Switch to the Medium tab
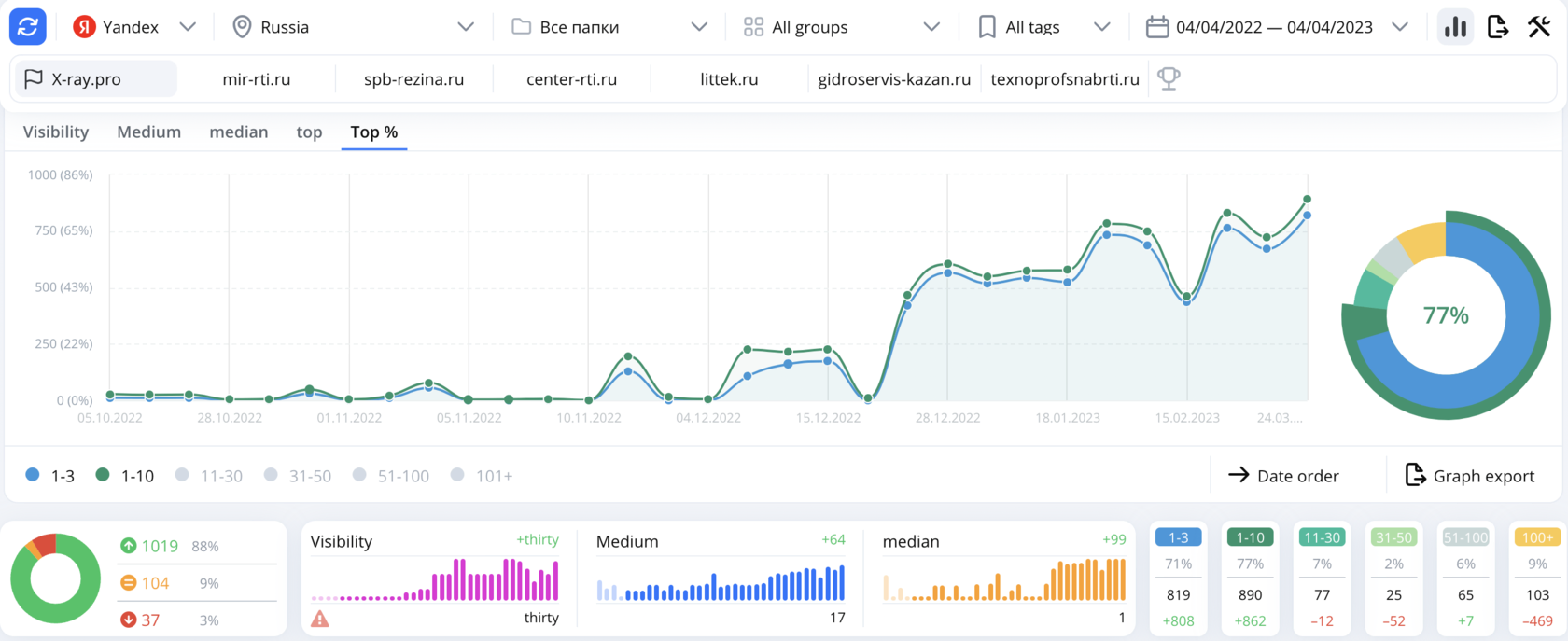 149,132
